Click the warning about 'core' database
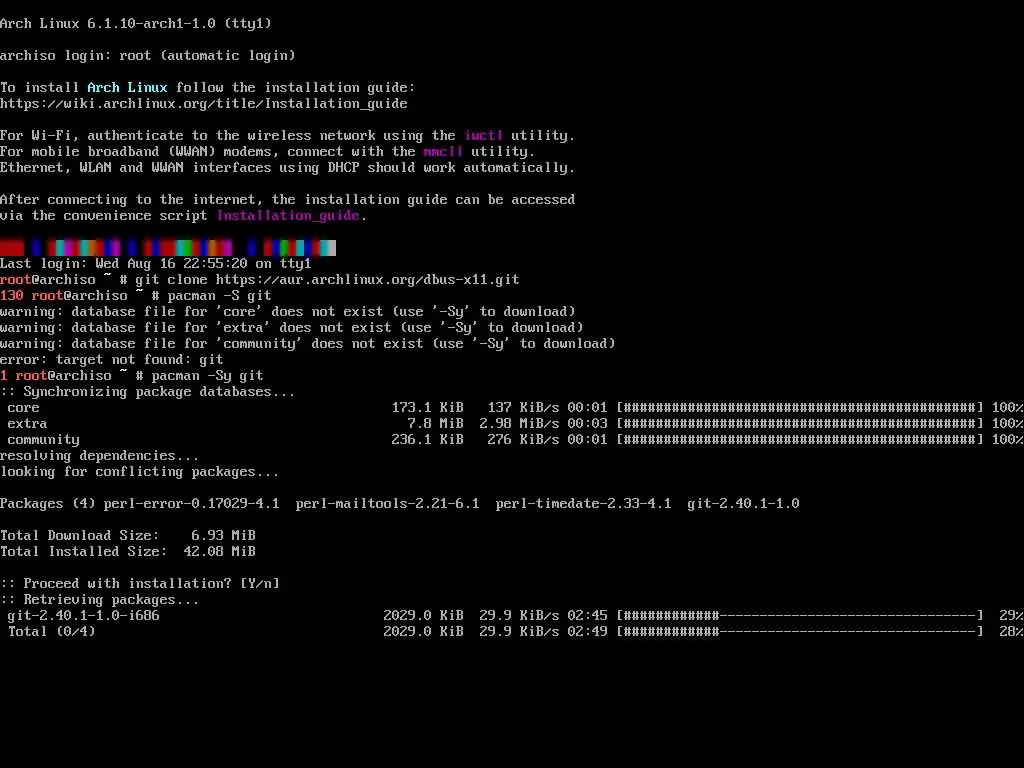This screenshot has height=768, width=1024. (288, 312)
